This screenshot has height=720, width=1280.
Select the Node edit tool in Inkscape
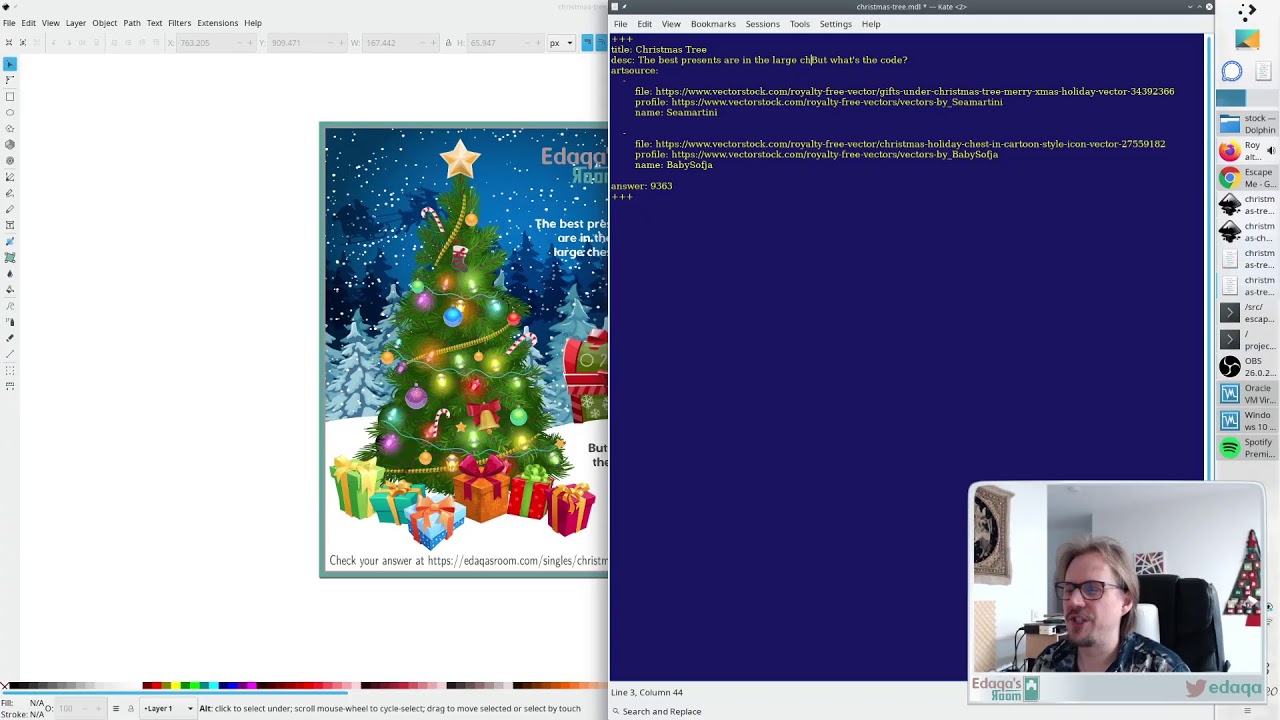coord(10,80)
